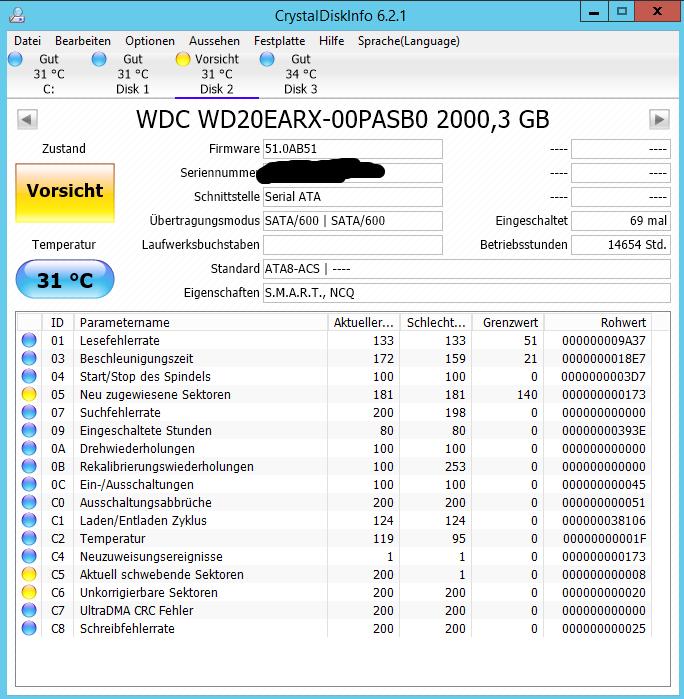Click the blue status orb for C:
Screen dimensions: 684x699
[15, 59]
